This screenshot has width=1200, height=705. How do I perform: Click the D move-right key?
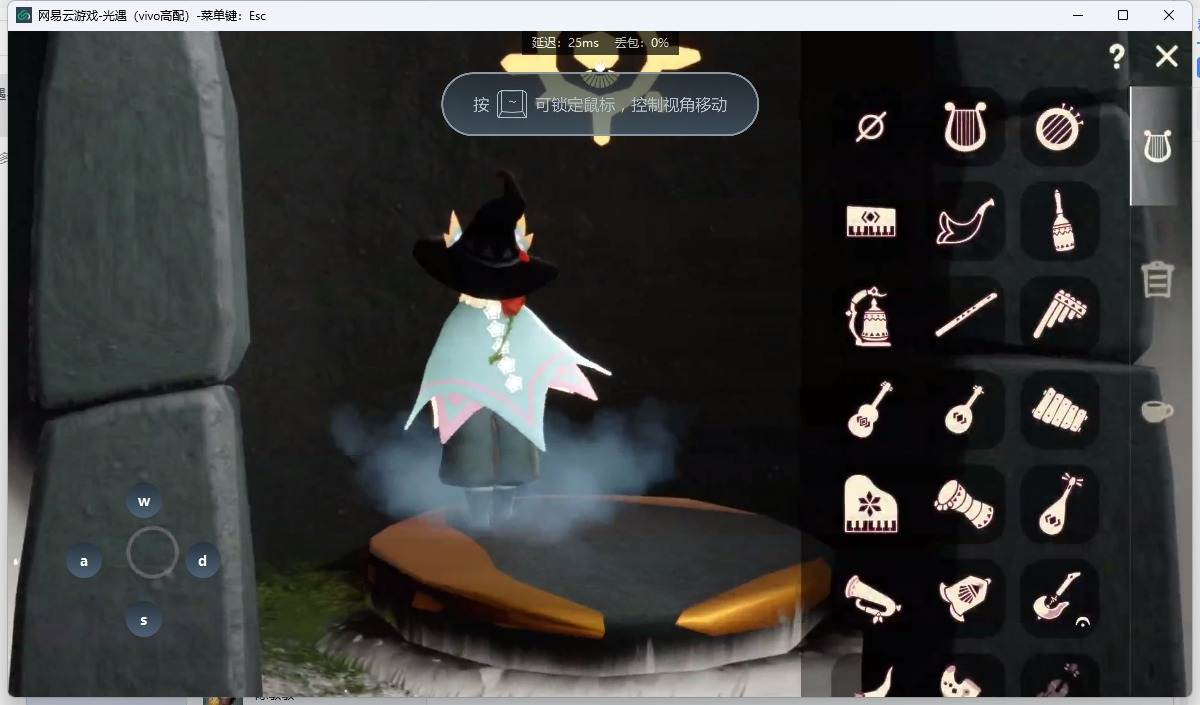tap(203, 560)
